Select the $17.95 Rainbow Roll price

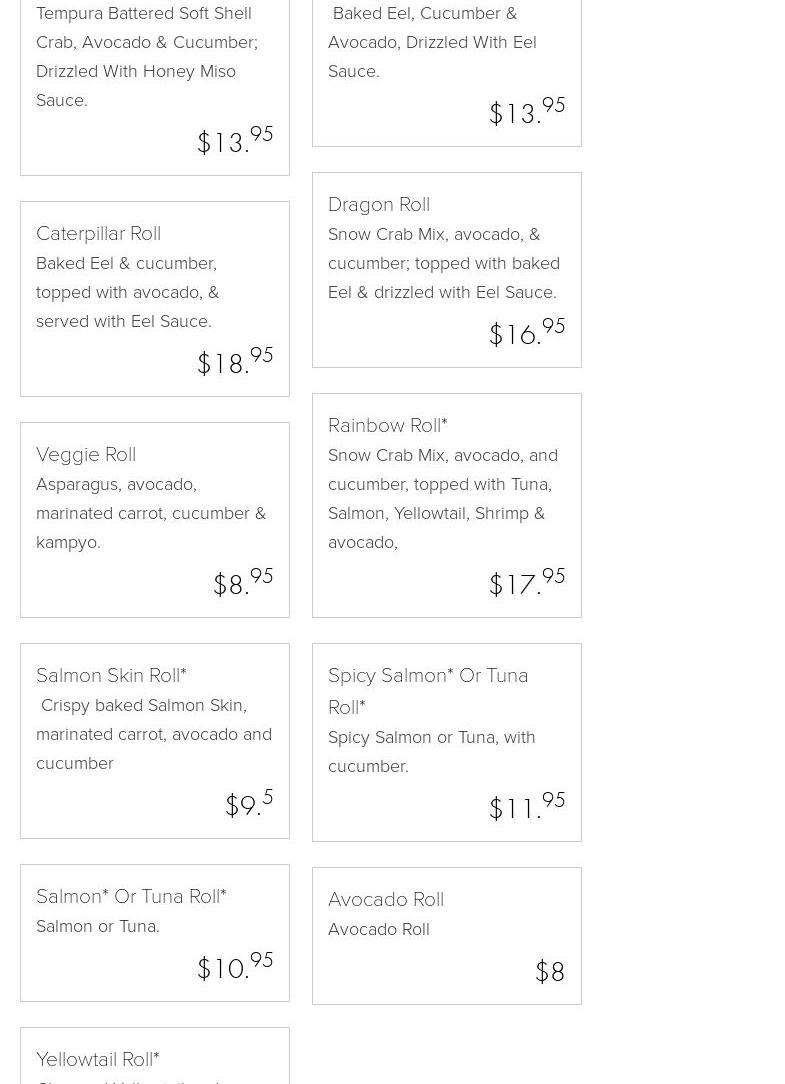(527, 583)
